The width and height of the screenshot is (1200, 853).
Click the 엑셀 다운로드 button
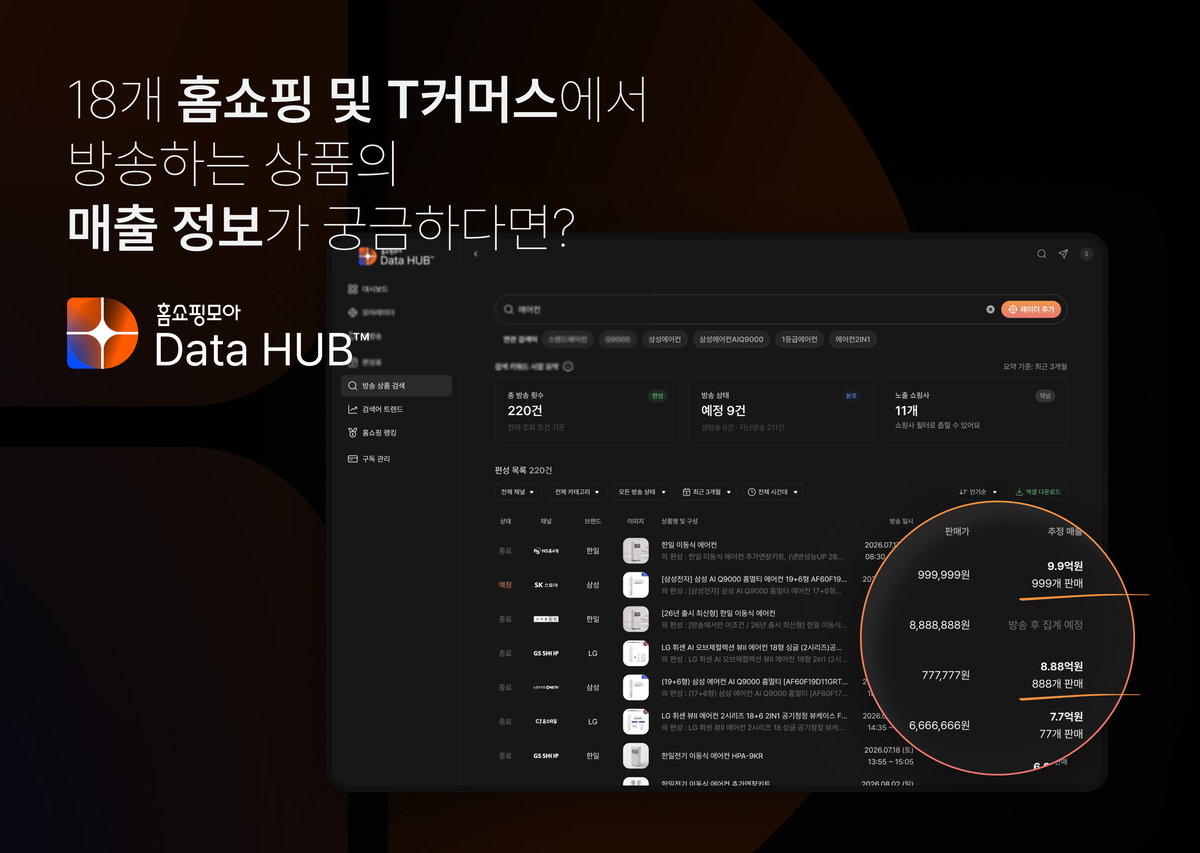[x=1038, y=492]
